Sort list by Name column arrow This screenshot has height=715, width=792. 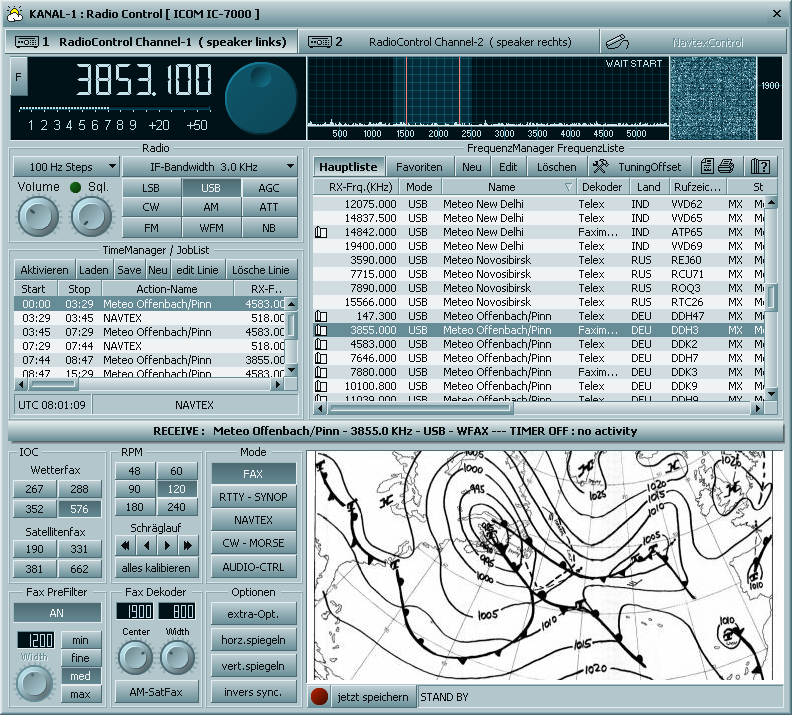tap(569, 187)
